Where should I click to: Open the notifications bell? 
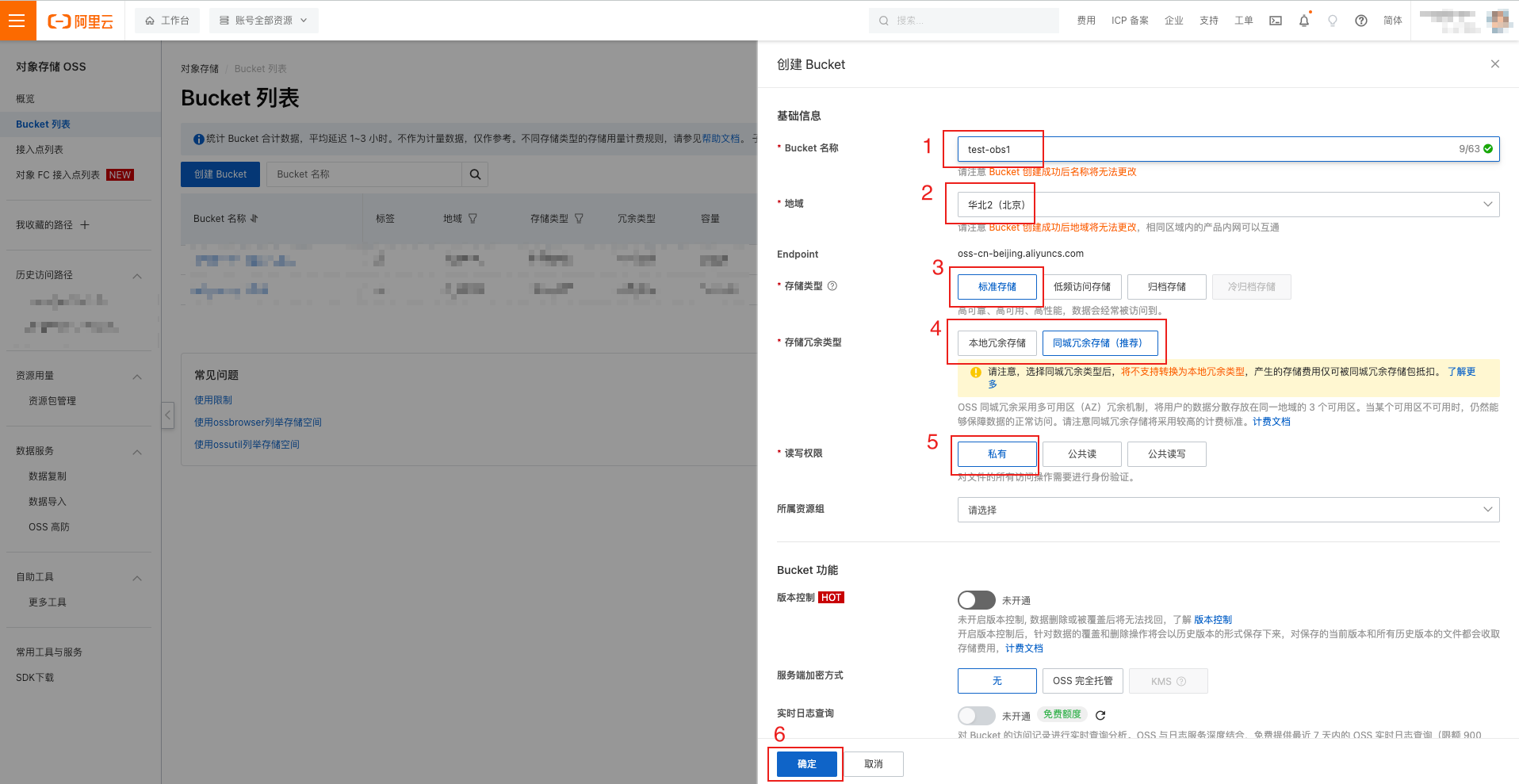point(1304,21)
